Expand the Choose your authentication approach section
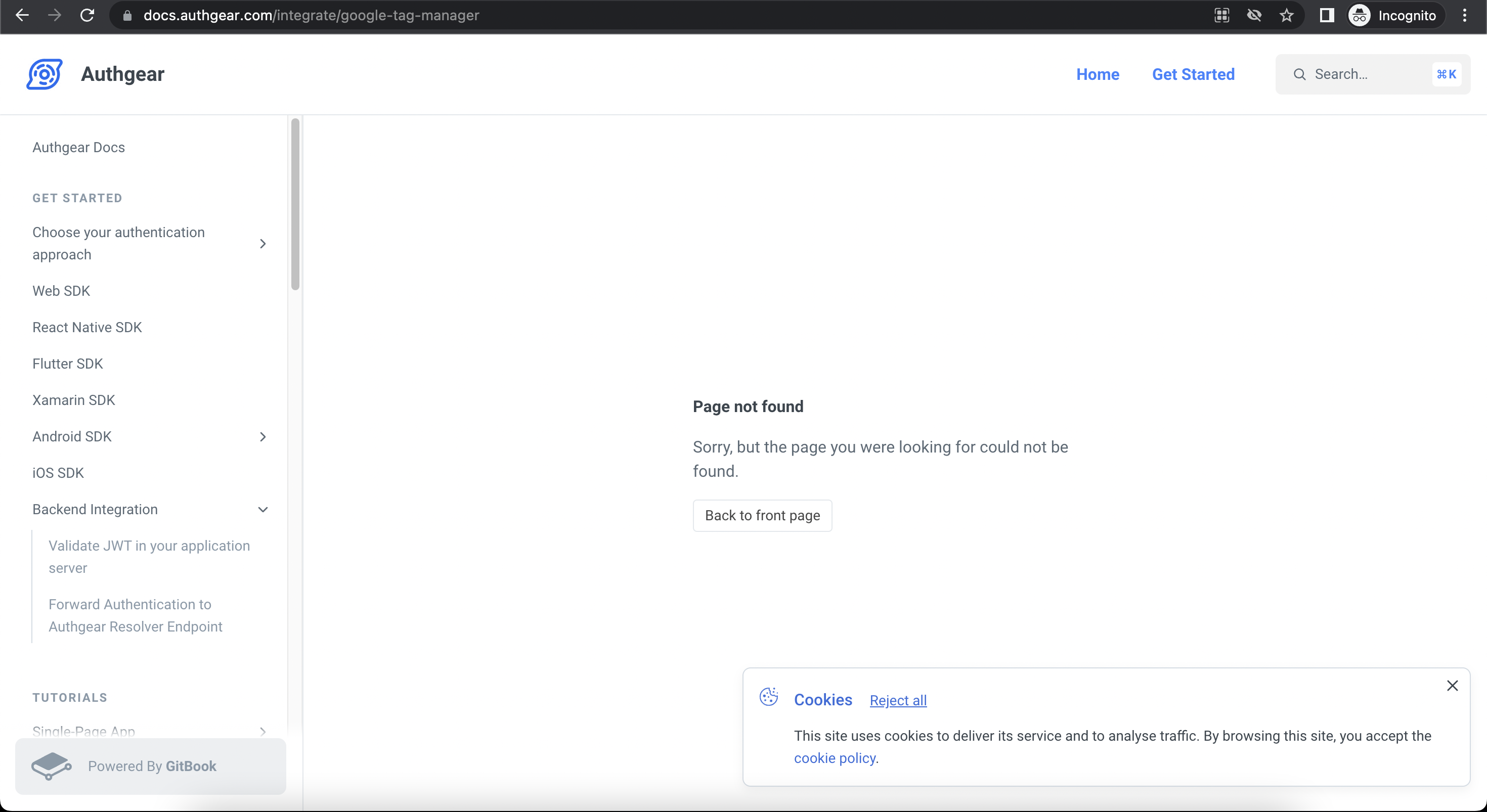The height and width of the screenshot is (812, 1487). (x=263, y=244)
